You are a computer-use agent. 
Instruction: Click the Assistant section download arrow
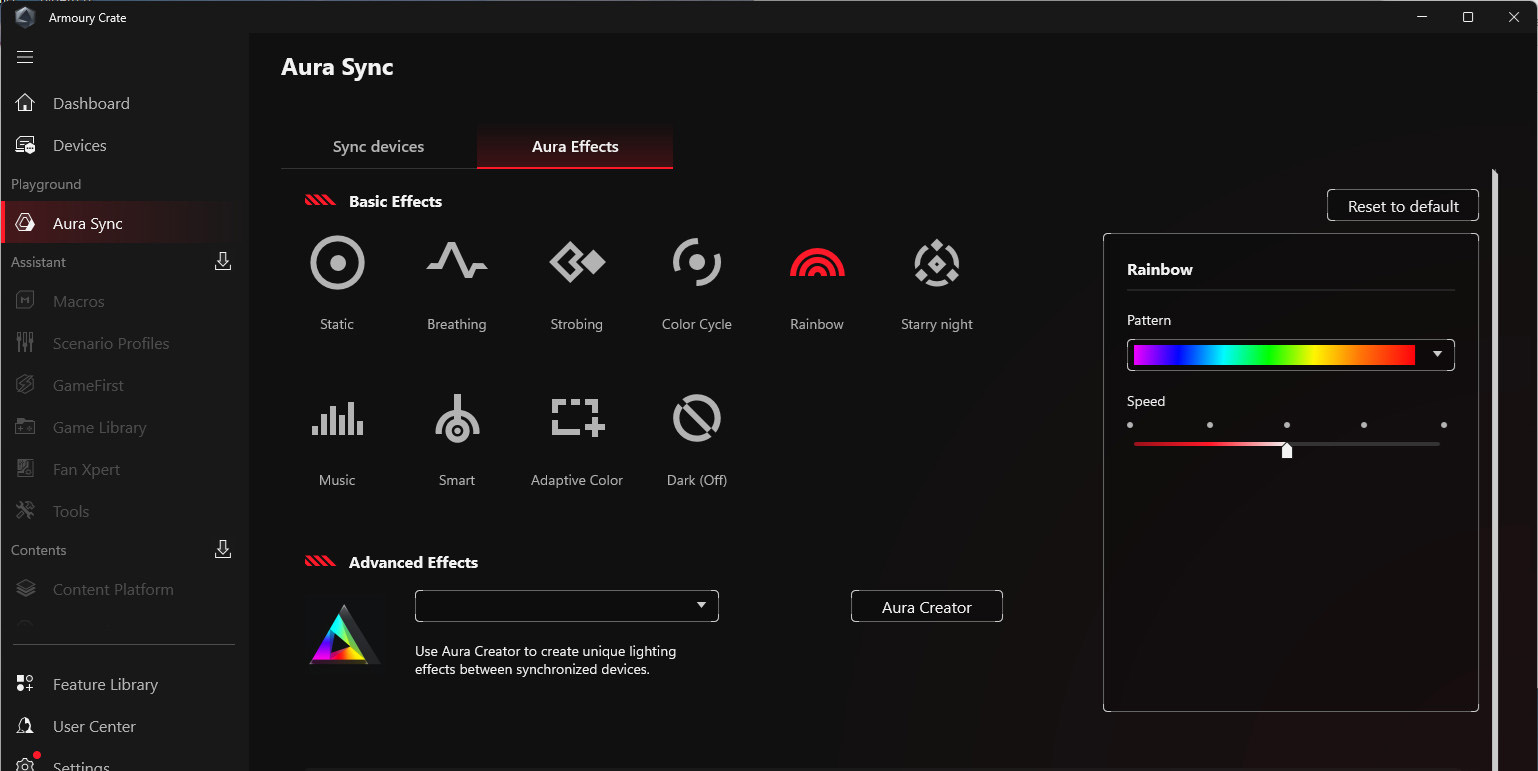pyautogui.click(x=223, y=262)
